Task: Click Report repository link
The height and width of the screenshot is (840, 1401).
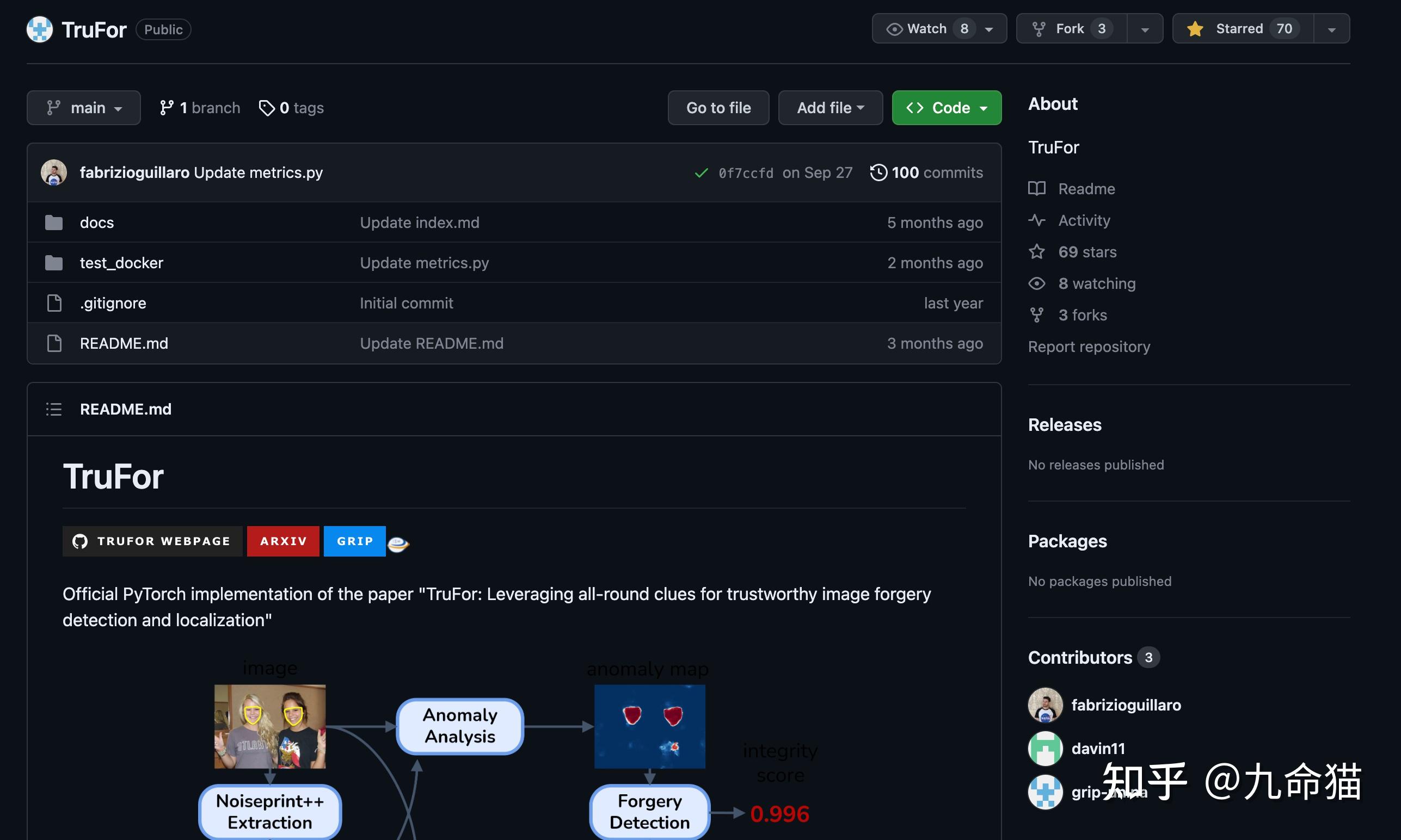Action: [x=1089, y=347]
